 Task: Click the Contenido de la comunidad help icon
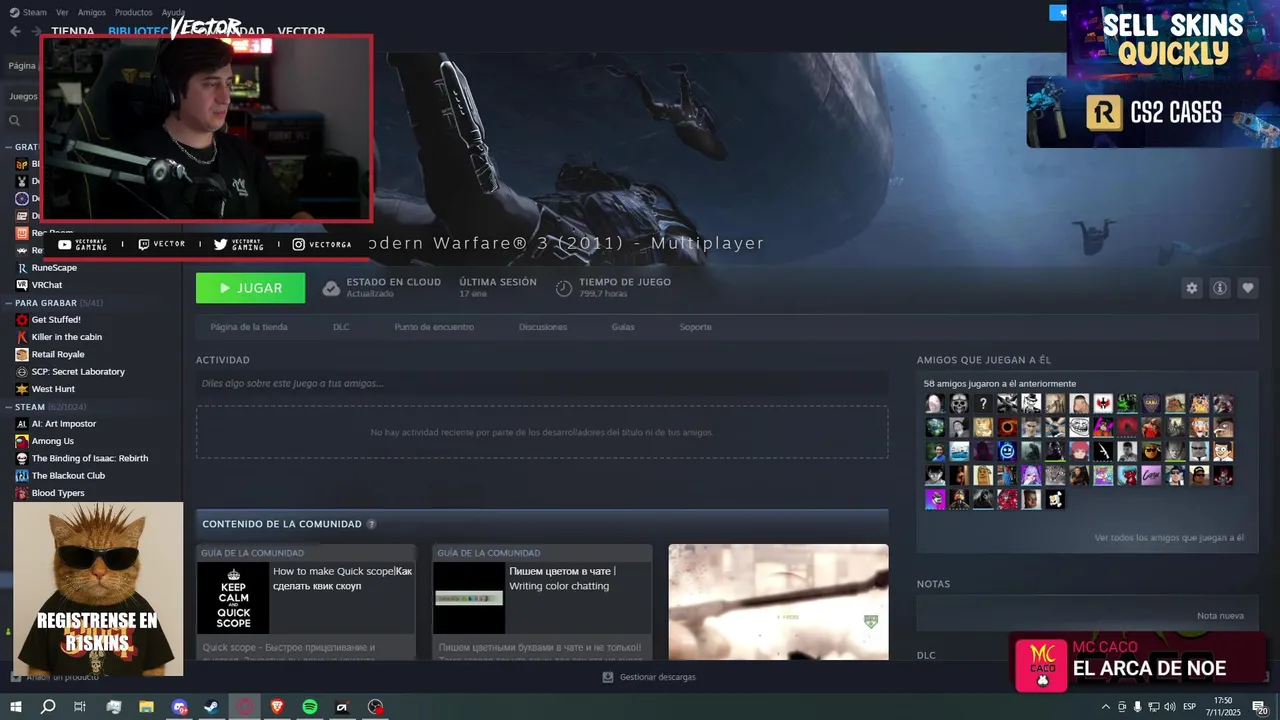(372, 524)
